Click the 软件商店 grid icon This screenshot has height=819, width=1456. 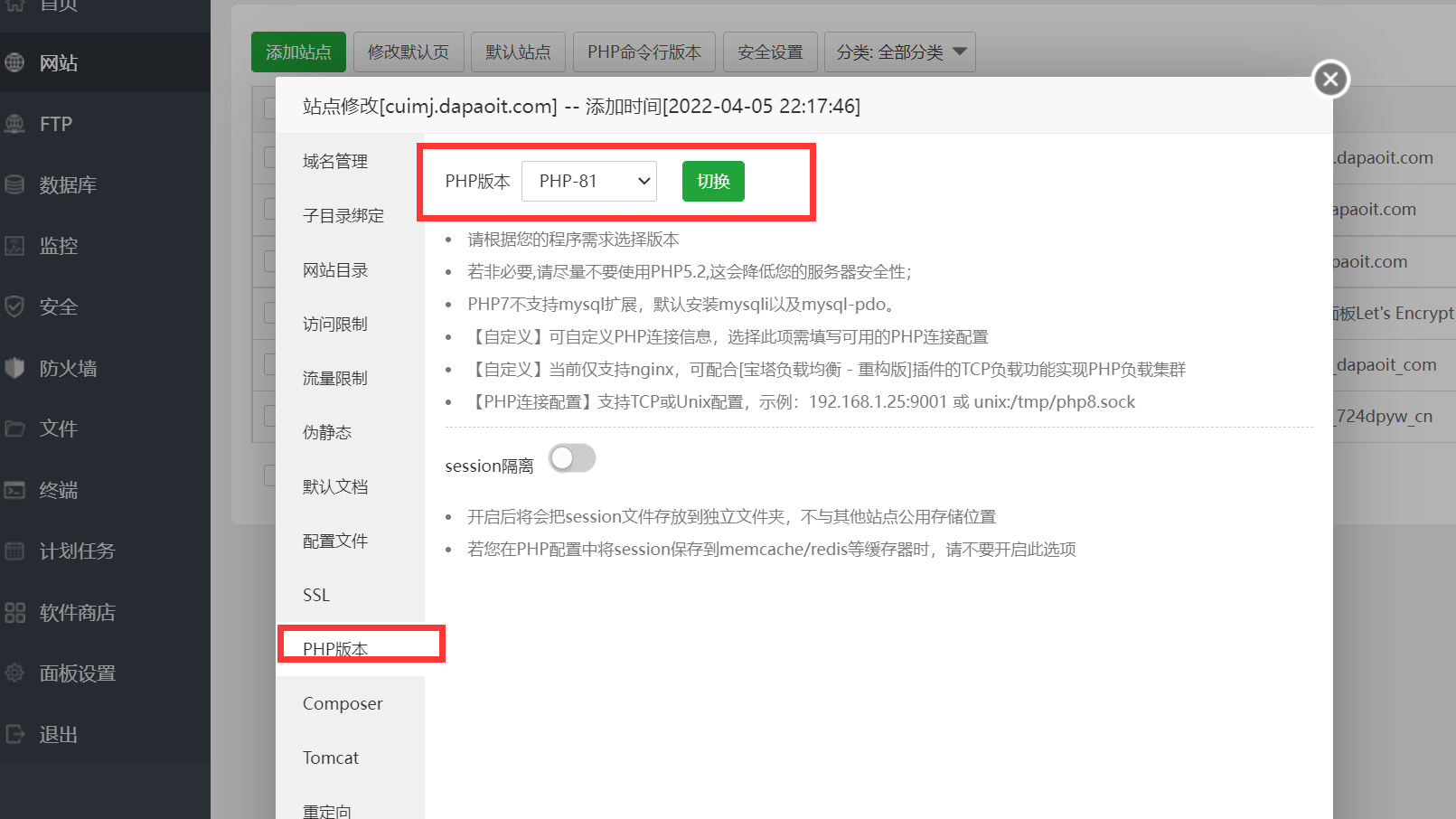pos(14,612)
